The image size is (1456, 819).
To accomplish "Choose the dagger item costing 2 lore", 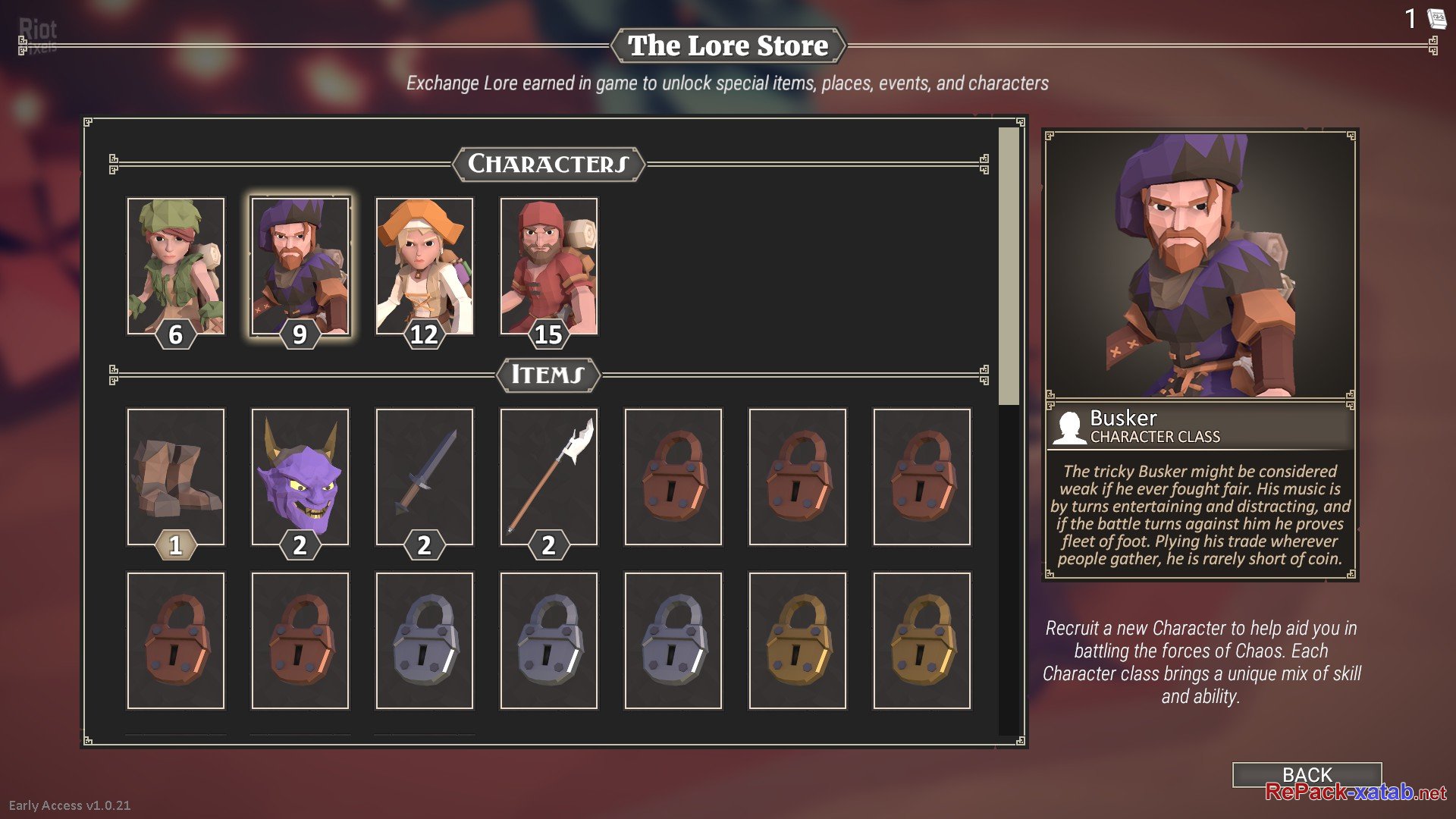I will [x=425, y=477].
